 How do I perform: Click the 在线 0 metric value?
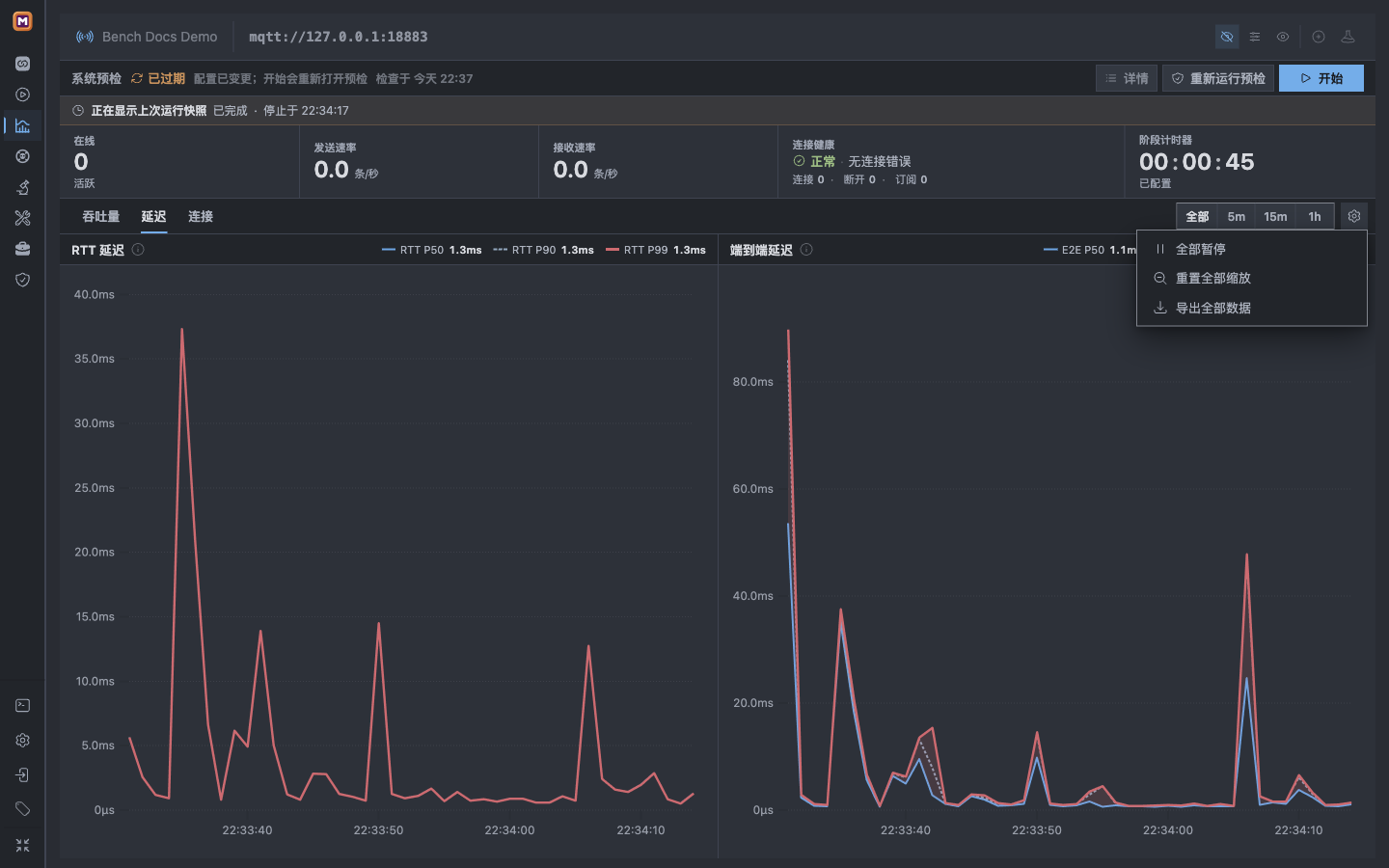click(81, 162)
